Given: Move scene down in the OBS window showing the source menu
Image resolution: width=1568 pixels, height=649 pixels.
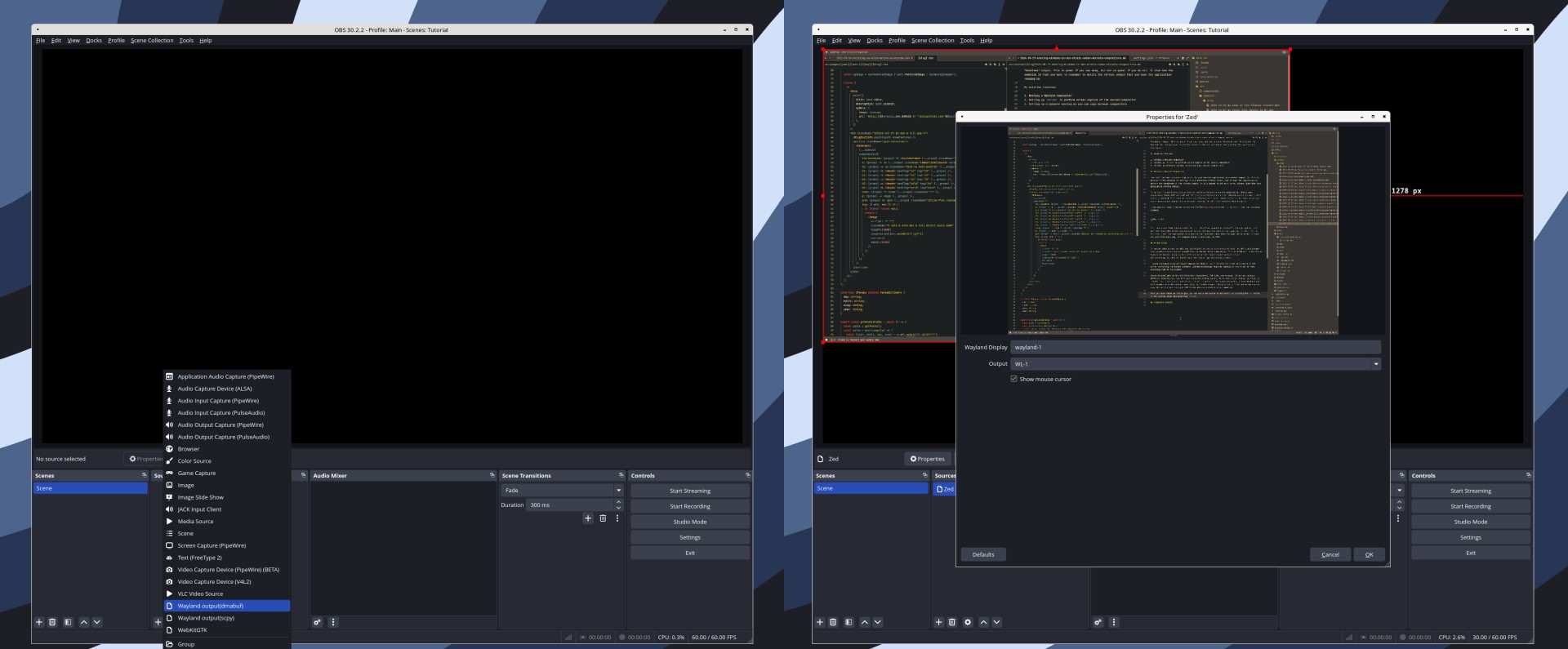Looking at the screenshot, I should (97, 622).
